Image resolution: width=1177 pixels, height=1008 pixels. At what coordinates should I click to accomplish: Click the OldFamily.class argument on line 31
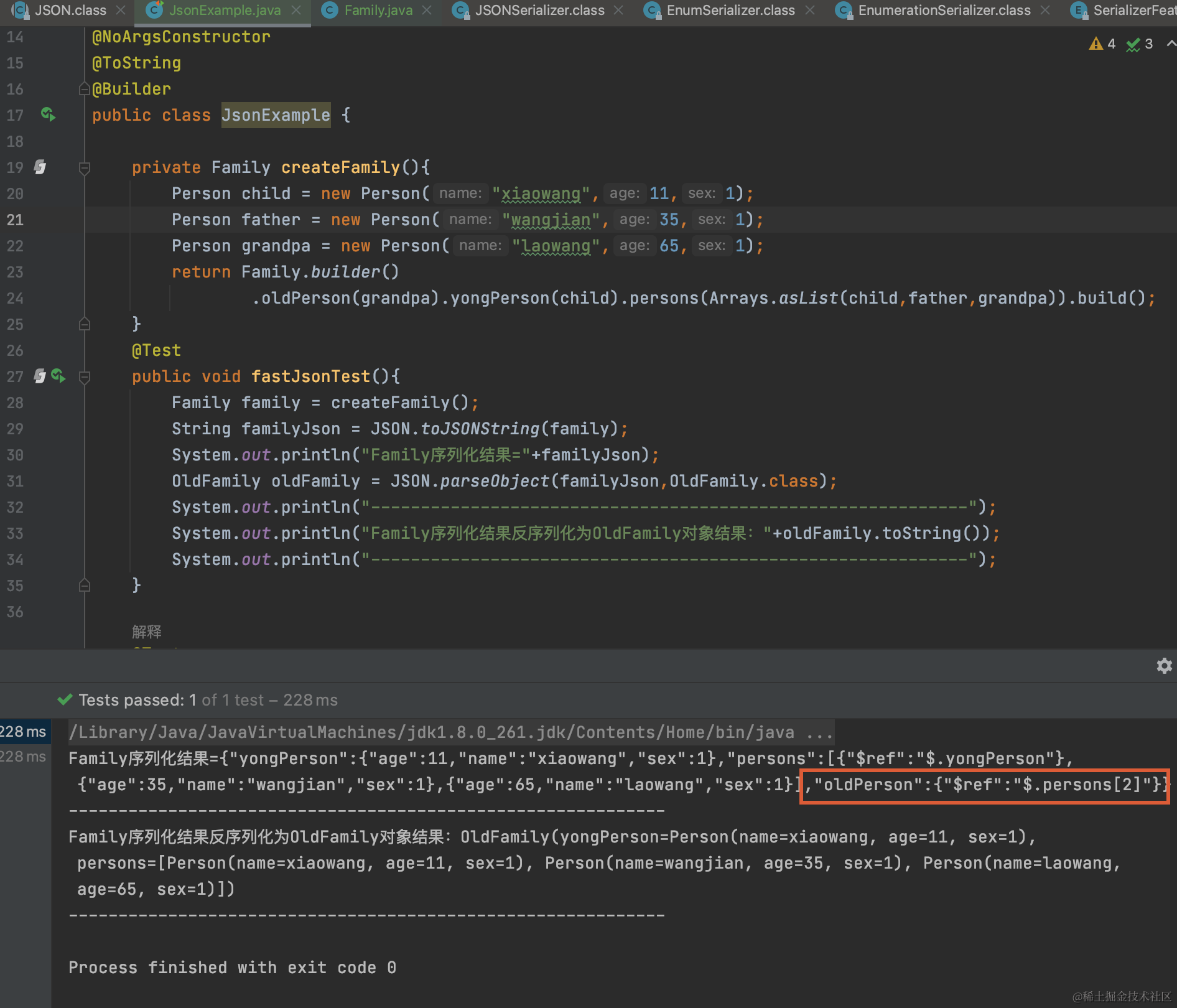point(743,481)
